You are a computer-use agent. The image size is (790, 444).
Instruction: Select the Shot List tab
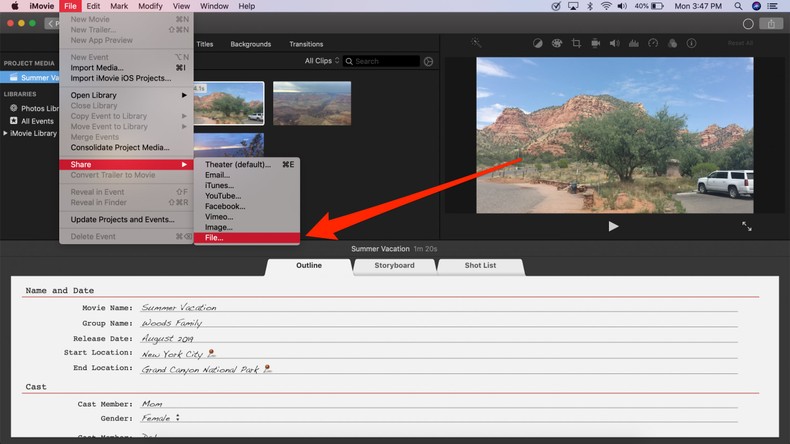pyautogui.click(x=480, y=266)
